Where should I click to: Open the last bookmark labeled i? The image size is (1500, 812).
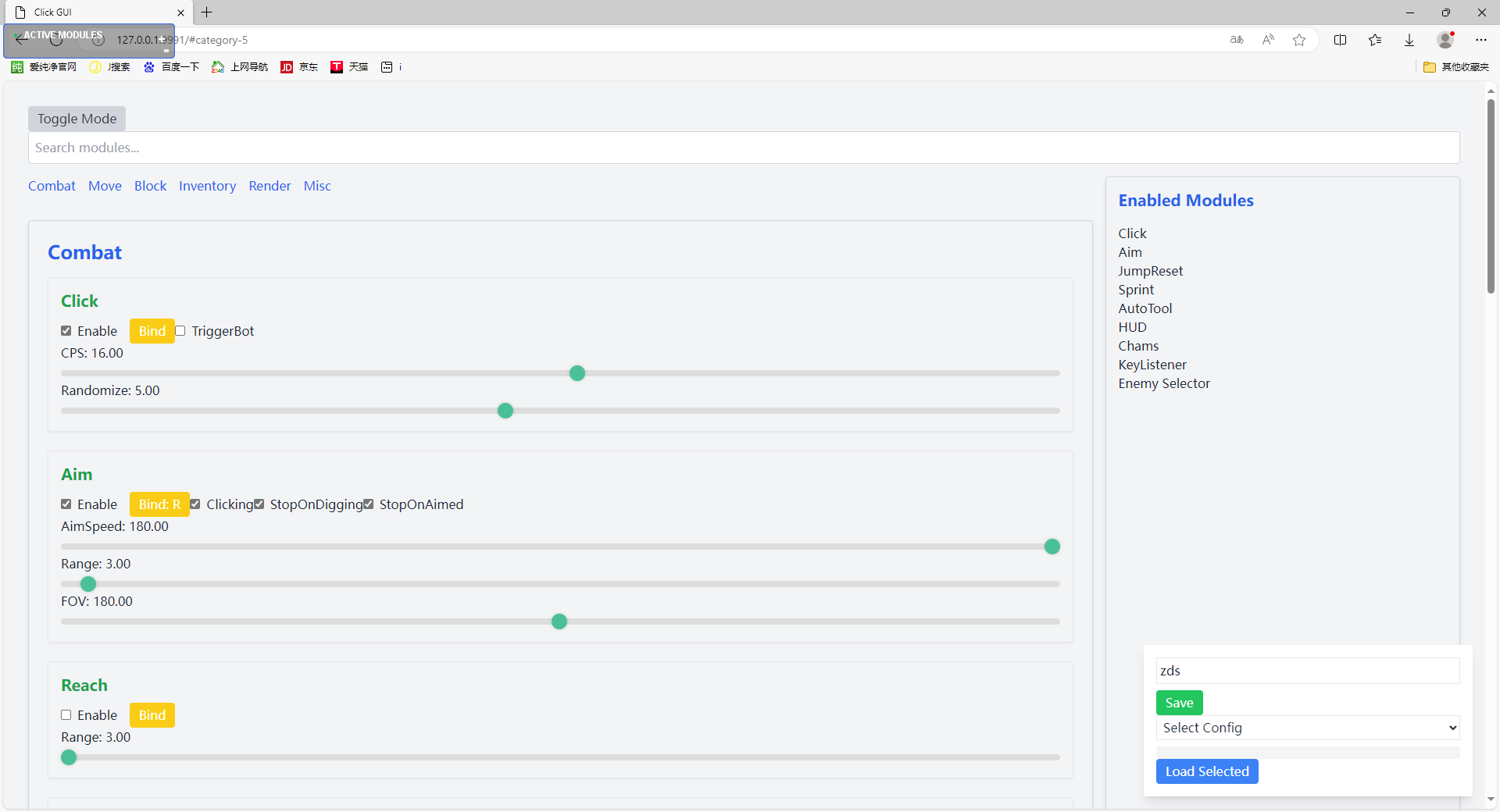pyautogui.click(x=391, y=67)
